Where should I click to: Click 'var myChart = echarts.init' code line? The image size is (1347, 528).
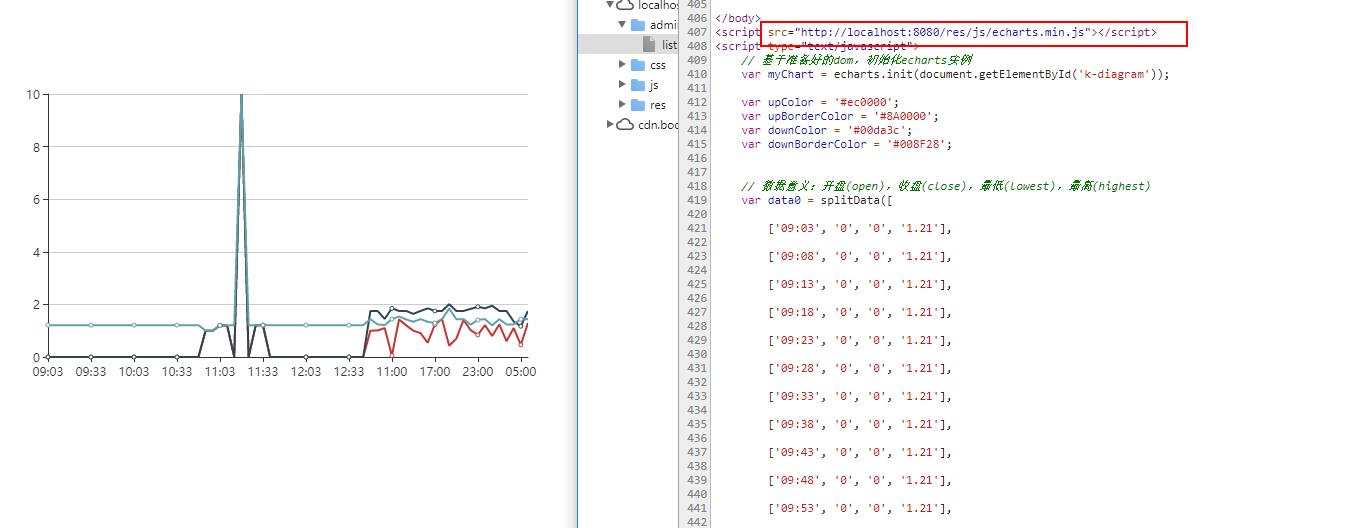pos(955,74)
